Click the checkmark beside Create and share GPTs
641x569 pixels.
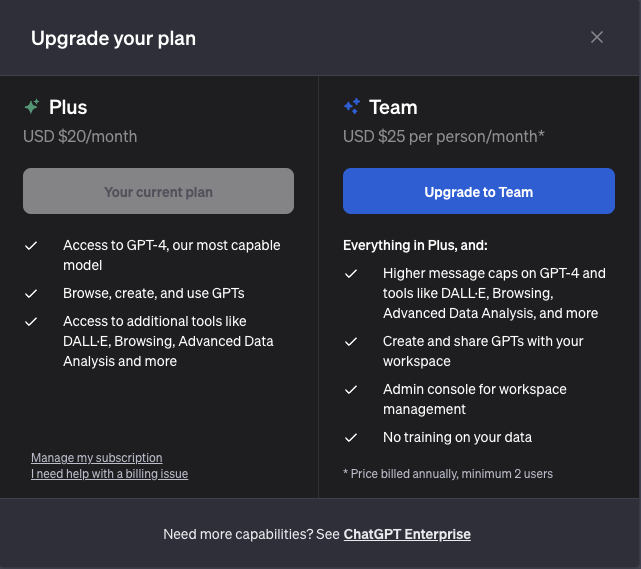351,341
